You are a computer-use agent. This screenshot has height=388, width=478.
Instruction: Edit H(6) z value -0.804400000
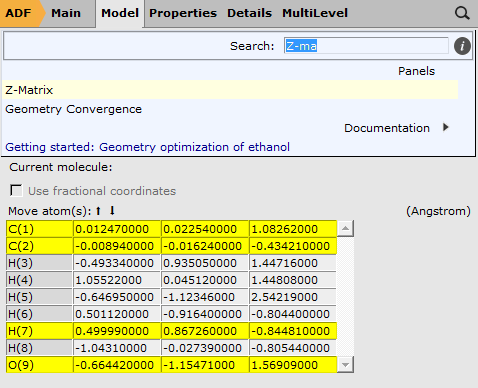(293, 314)
